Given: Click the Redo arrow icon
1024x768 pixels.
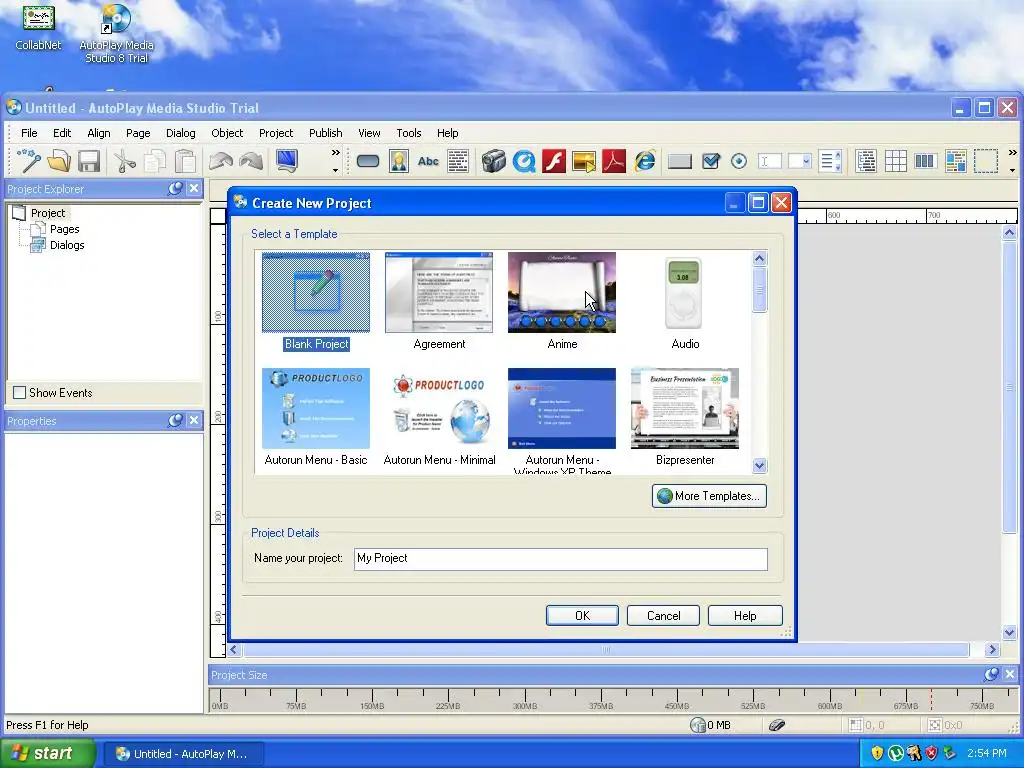Looking at the screenshot, I should pos(251,161).
